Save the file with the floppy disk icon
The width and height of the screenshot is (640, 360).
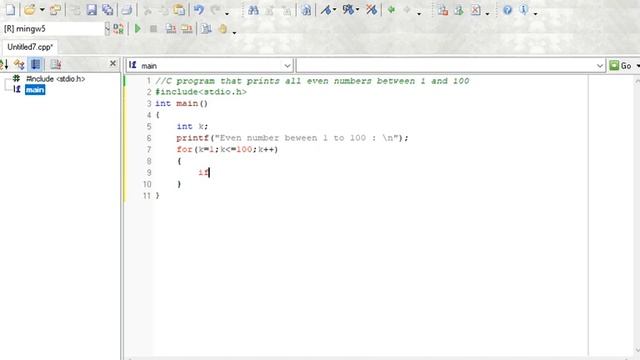[91, 9]
